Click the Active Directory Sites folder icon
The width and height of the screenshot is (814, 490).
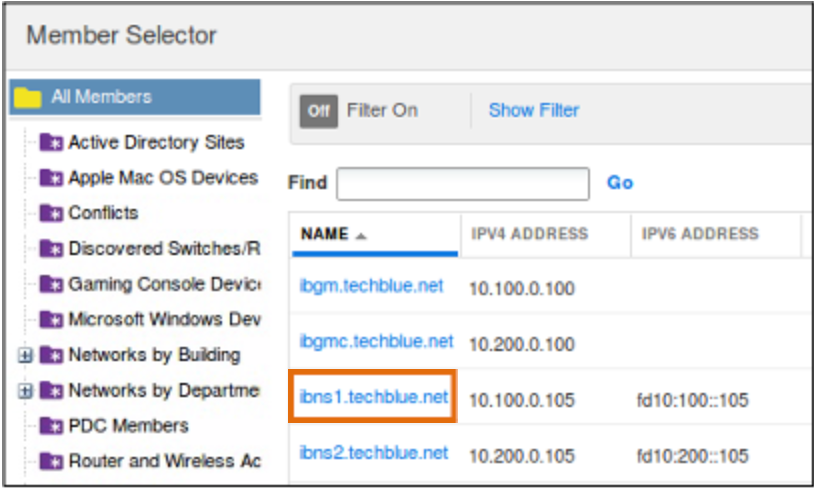[51, 142]
